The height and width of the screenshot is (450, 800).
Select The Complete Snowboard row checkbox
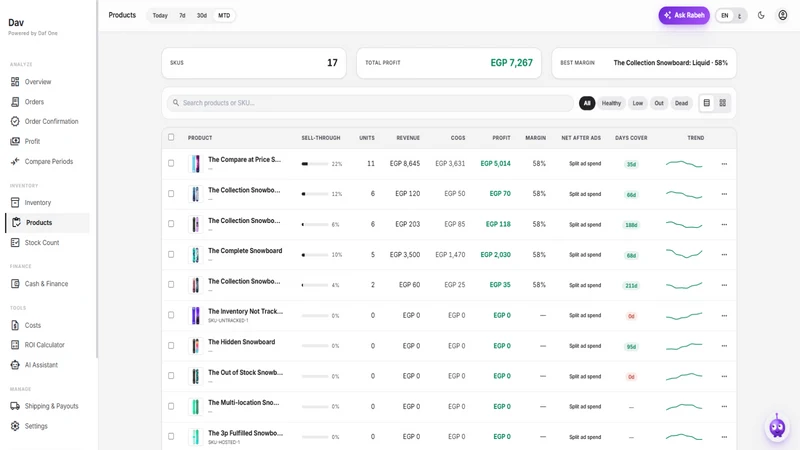tap(171, 254)
